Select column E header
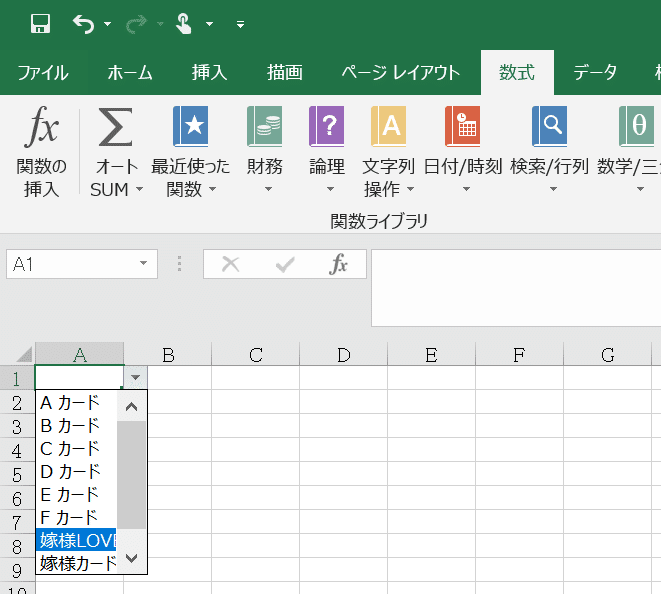This screenshot has height=594, width=661. tap(431, 355)
